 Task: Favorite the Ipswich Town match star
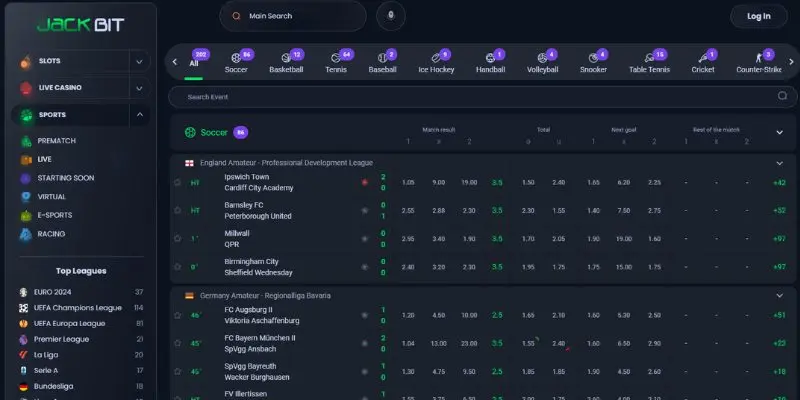(177, 182)
